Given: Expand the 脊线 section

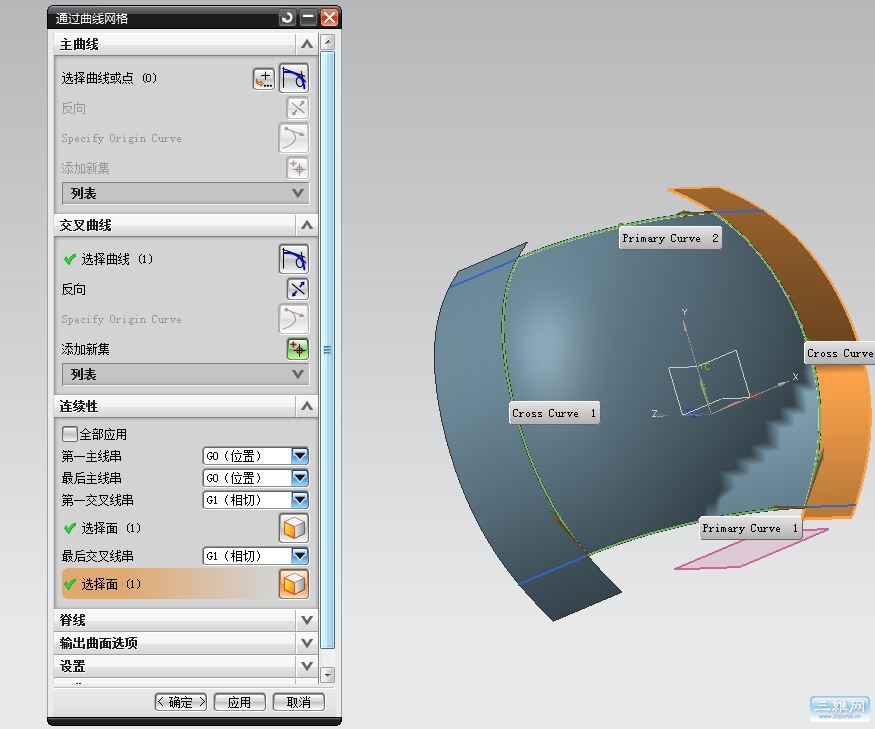Looking at the screenshot, I should pos(306,620).
